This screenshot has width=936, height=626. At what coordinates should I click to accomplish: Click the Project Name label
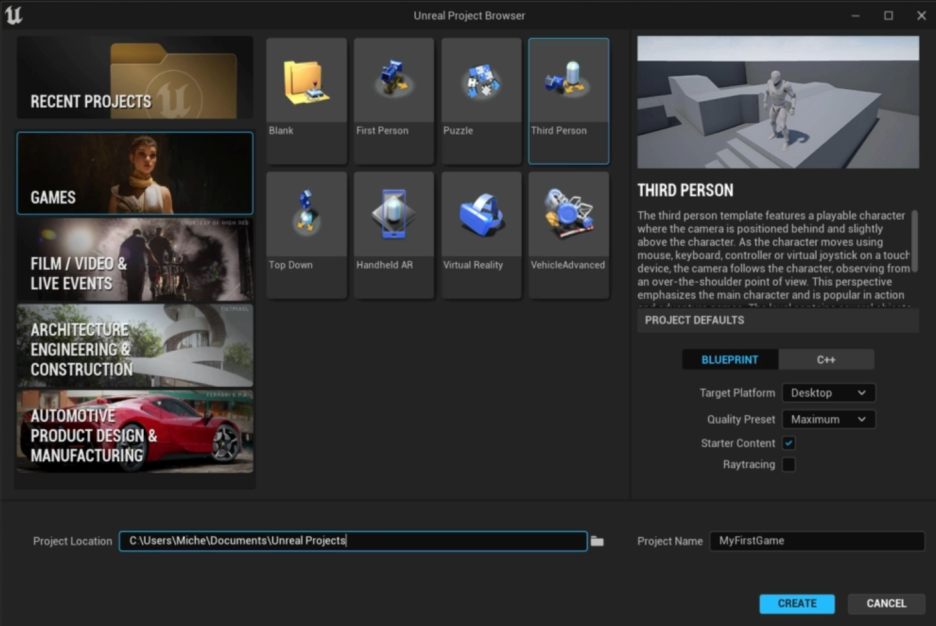[x=670, y=541]
